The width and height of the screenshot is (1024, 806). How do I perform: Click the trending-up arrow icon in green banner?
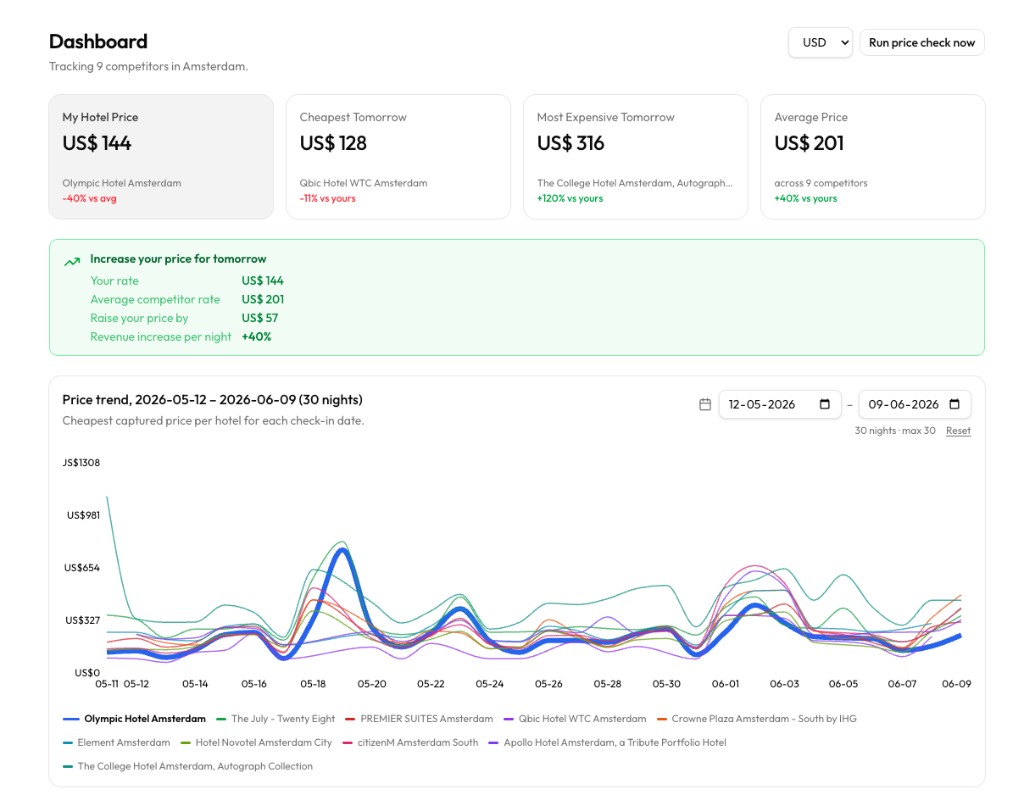pos(72,261)
